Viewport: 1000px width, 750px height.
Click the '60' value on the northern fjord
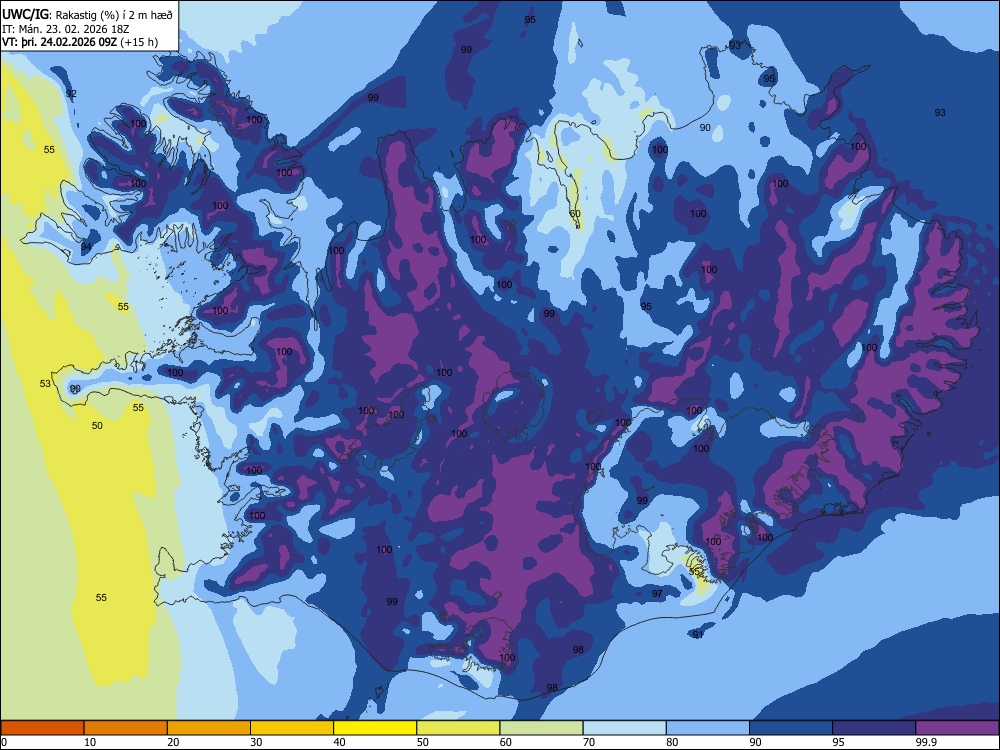click(x=575, y=214)
